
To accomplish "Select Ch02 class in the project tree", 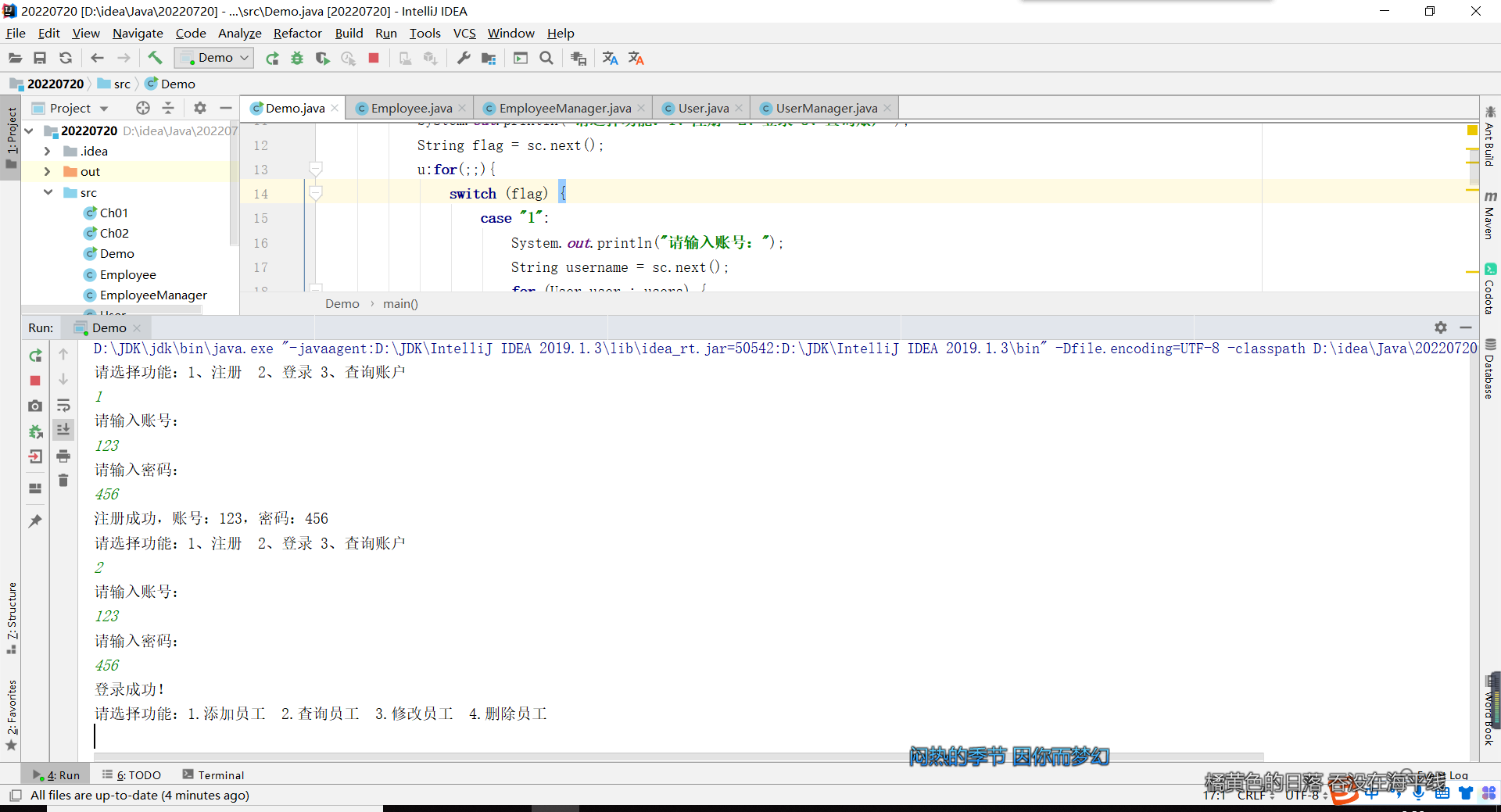I will [x=114, y=233].
